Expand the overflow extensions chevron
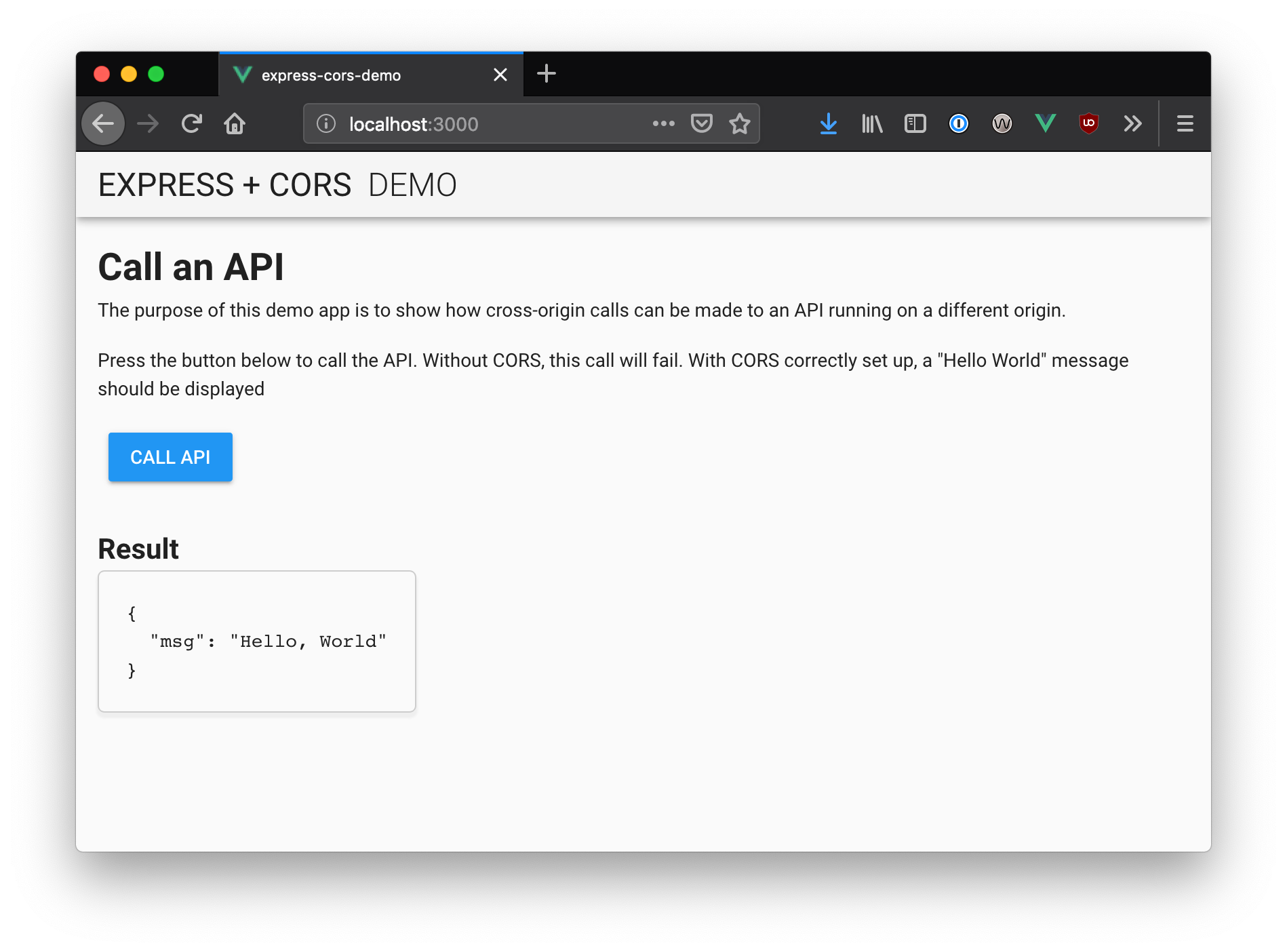Image resolution: width=1287 pixels, height=952 pixels. (x=1132, y=124)
